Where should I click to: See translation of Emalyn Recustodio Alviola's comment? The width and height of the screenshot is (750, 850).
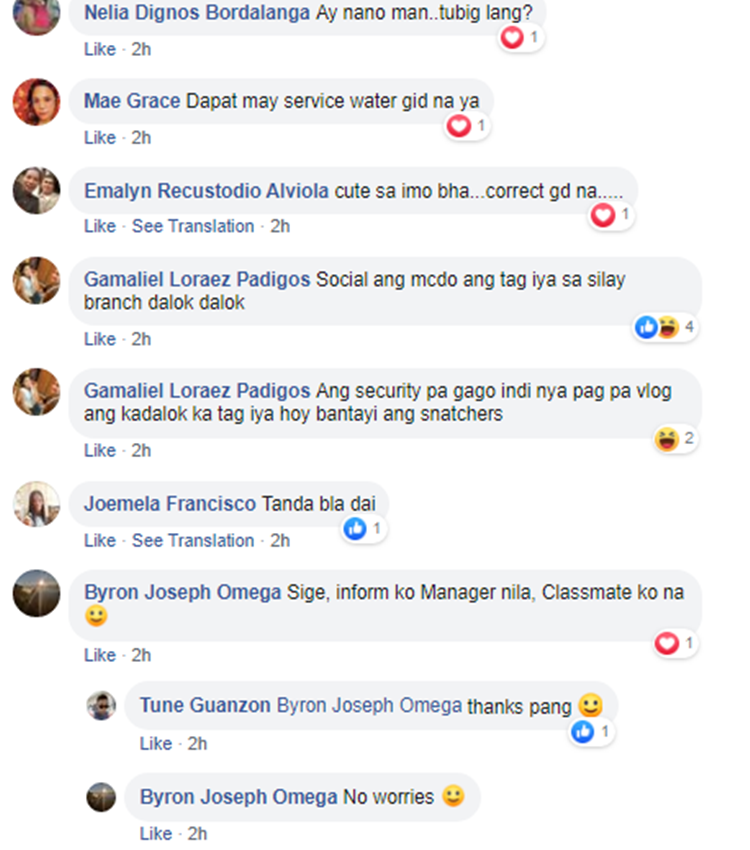[193, 227]
